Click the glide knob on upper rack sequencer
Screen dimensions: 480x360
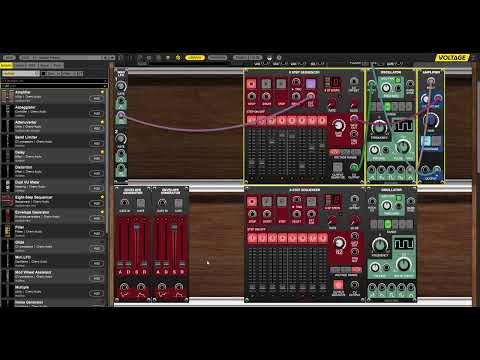(354, 104)
